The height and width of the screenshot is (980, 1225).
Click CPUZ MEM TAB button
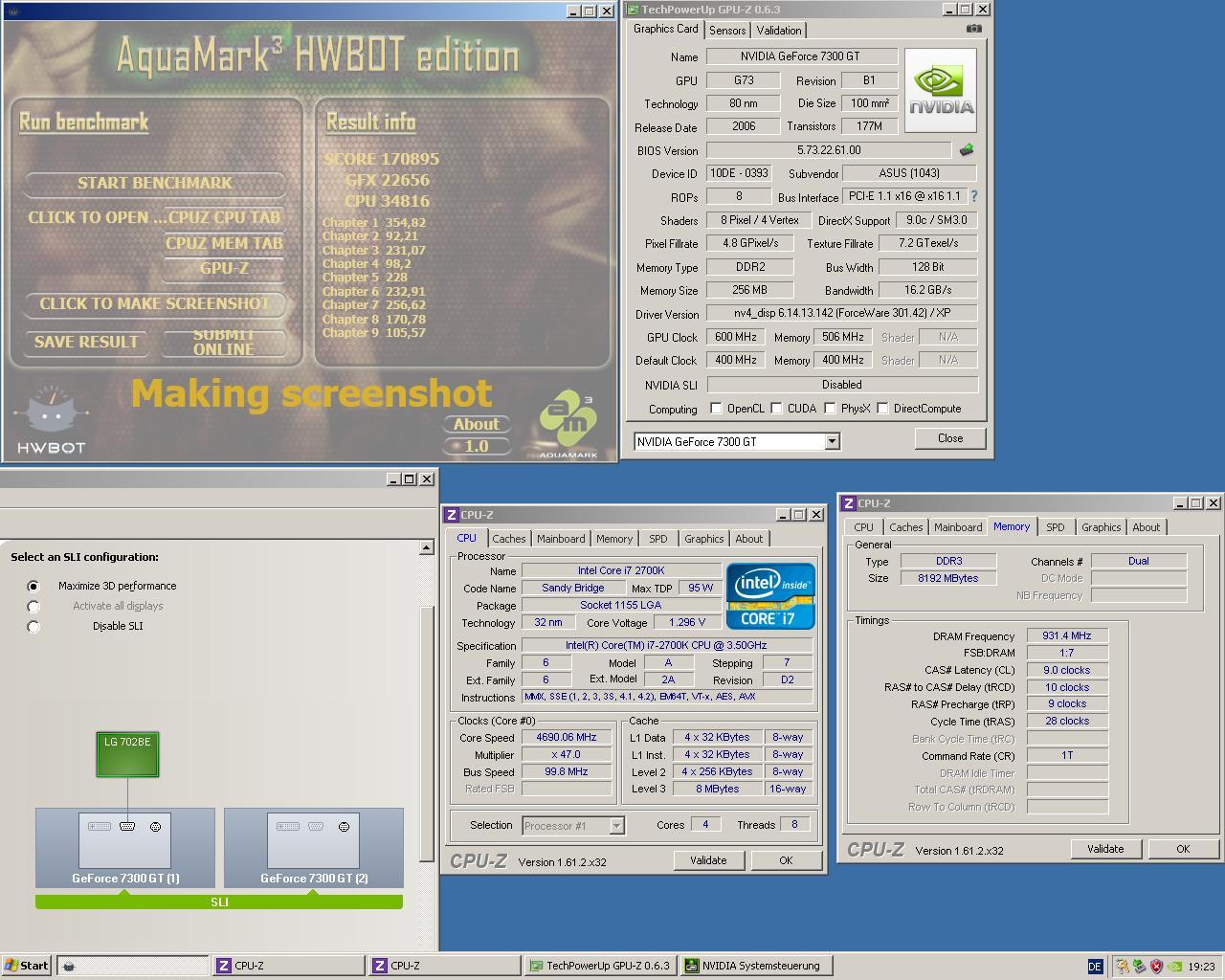pos(224,243)
